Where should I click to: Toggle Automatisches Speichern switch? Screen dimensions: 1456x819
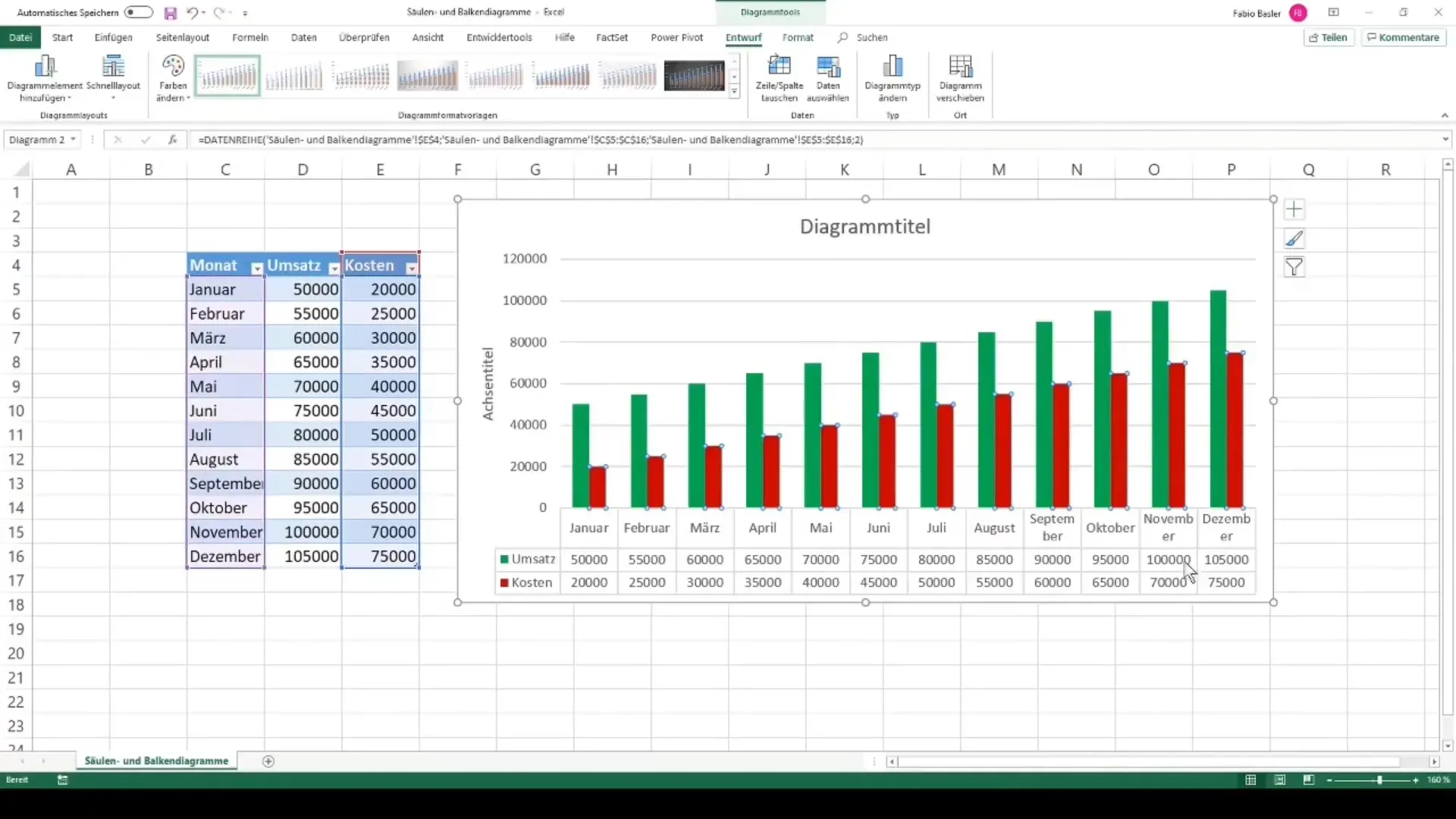point(138,12)
